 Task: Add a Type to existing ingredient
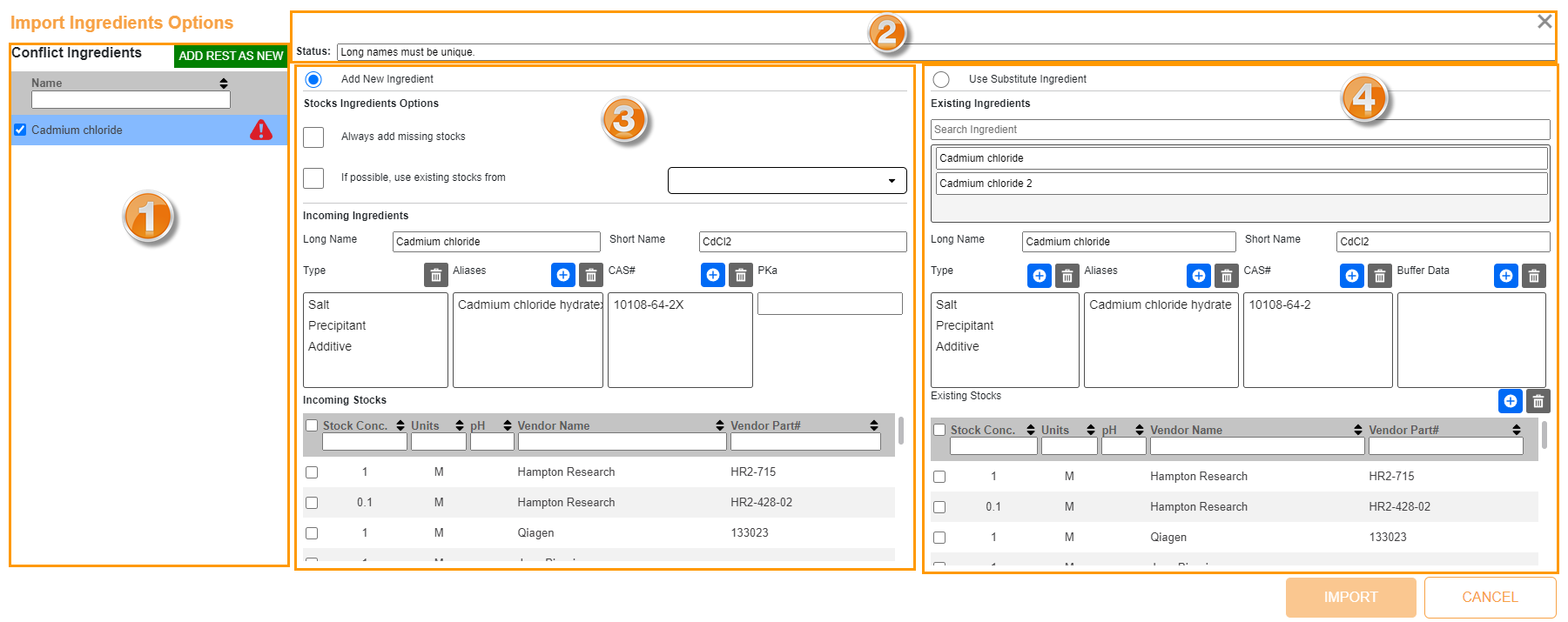pyautogui.click(x=1040, y=276)
